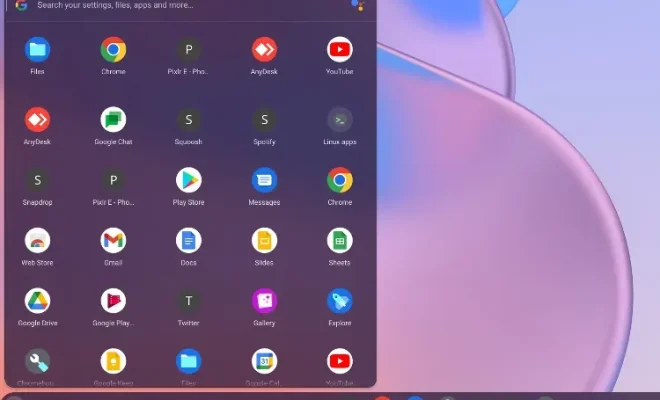Open Pixlr E between Chrome and AnyDesk

[189, 50]
